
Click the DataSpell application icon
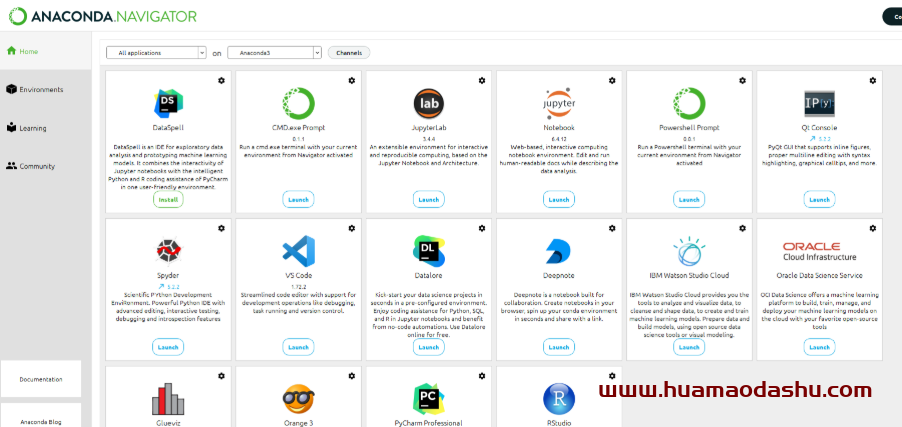[x=168, y=104]
